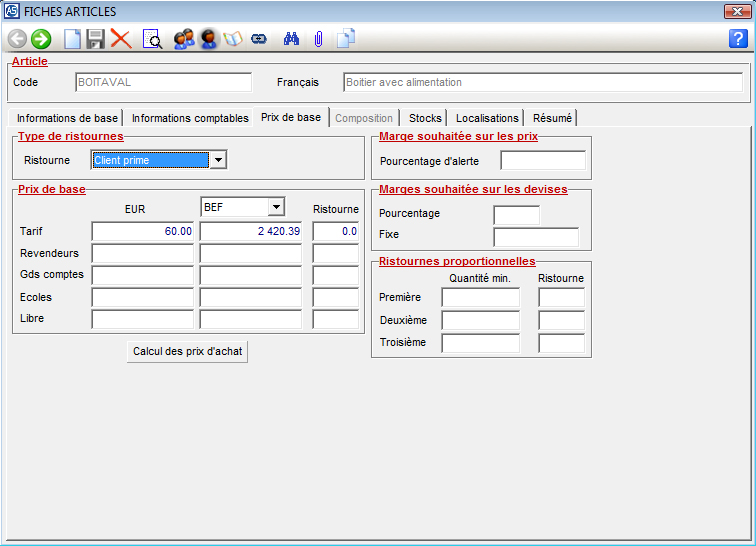
Task: Open the BEF currency dropdown
Action: tap(276, 207)
